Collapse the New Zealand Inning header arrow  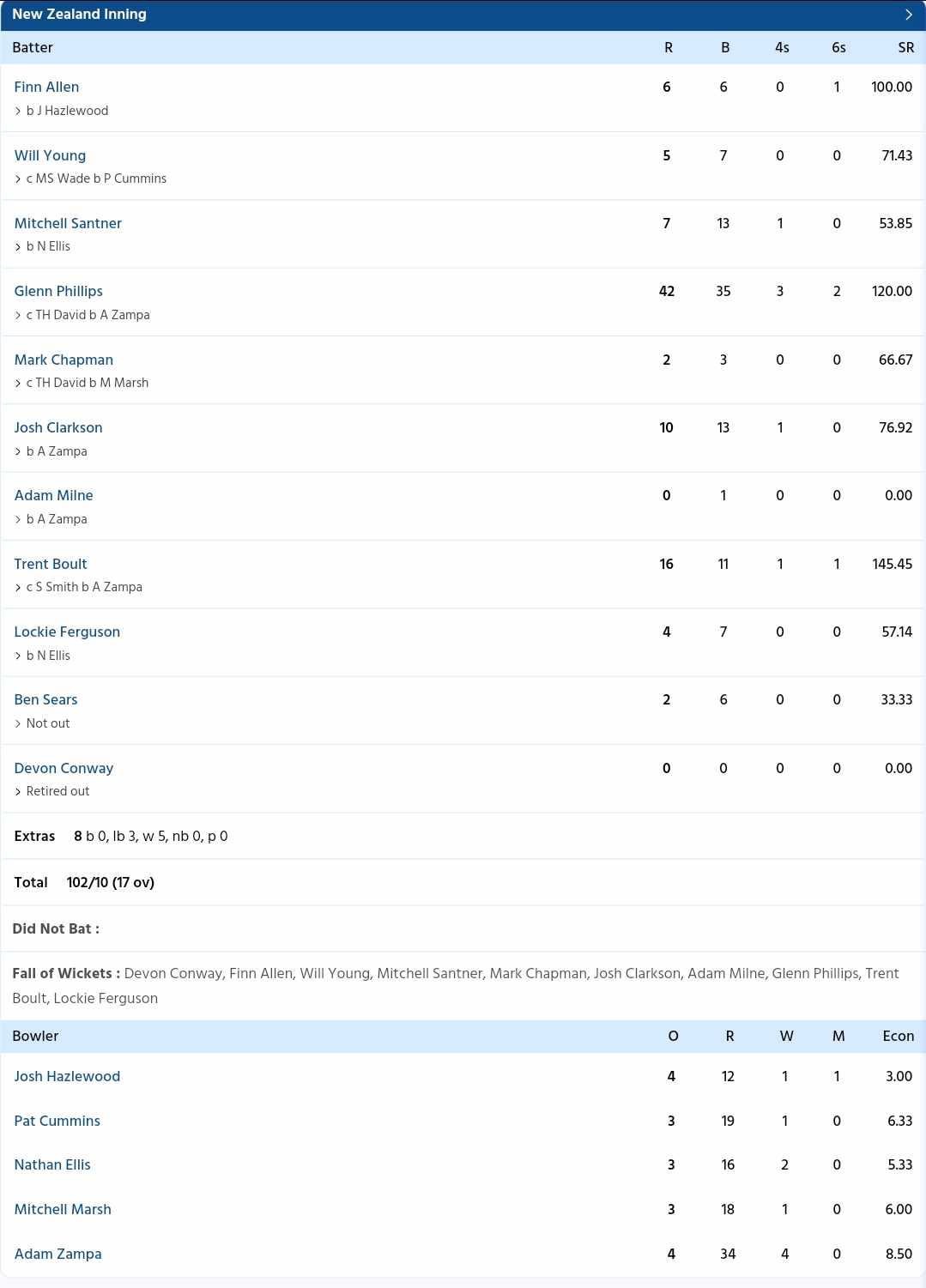908,15
